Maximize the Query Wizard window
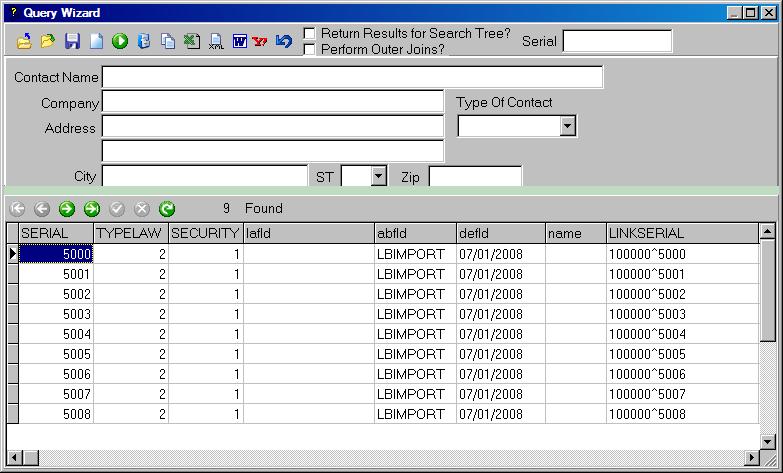 pyautogui.click(x=751, y=12)
